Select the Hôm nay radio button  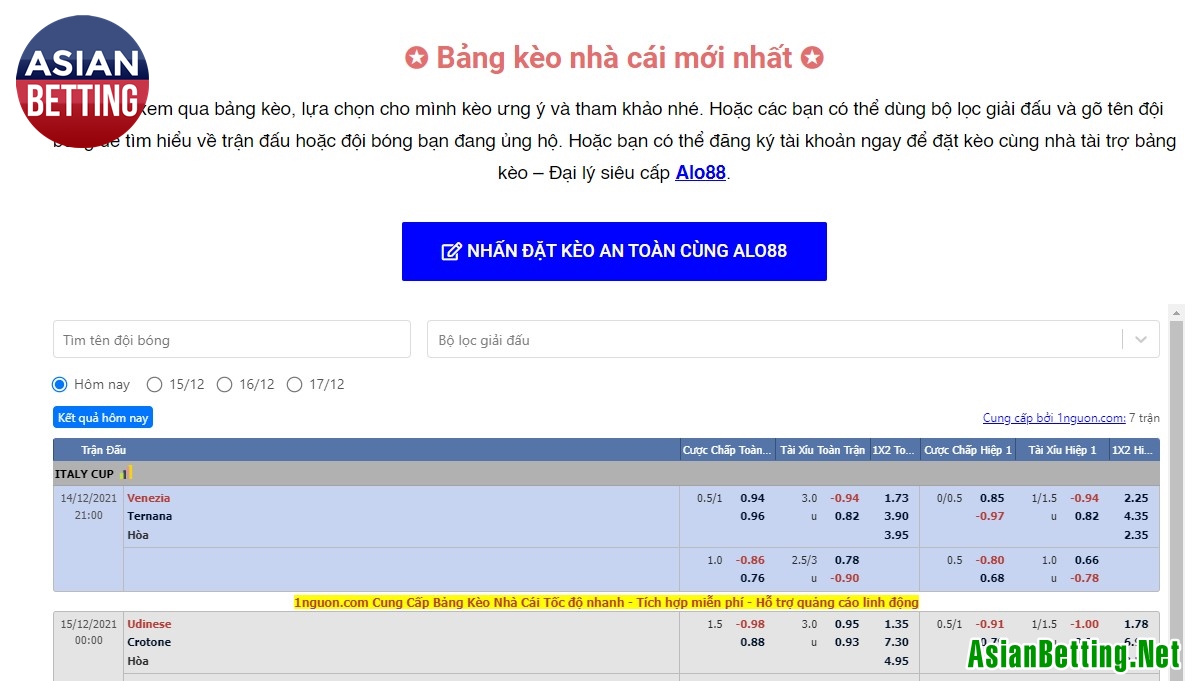[x=60, y=384]
